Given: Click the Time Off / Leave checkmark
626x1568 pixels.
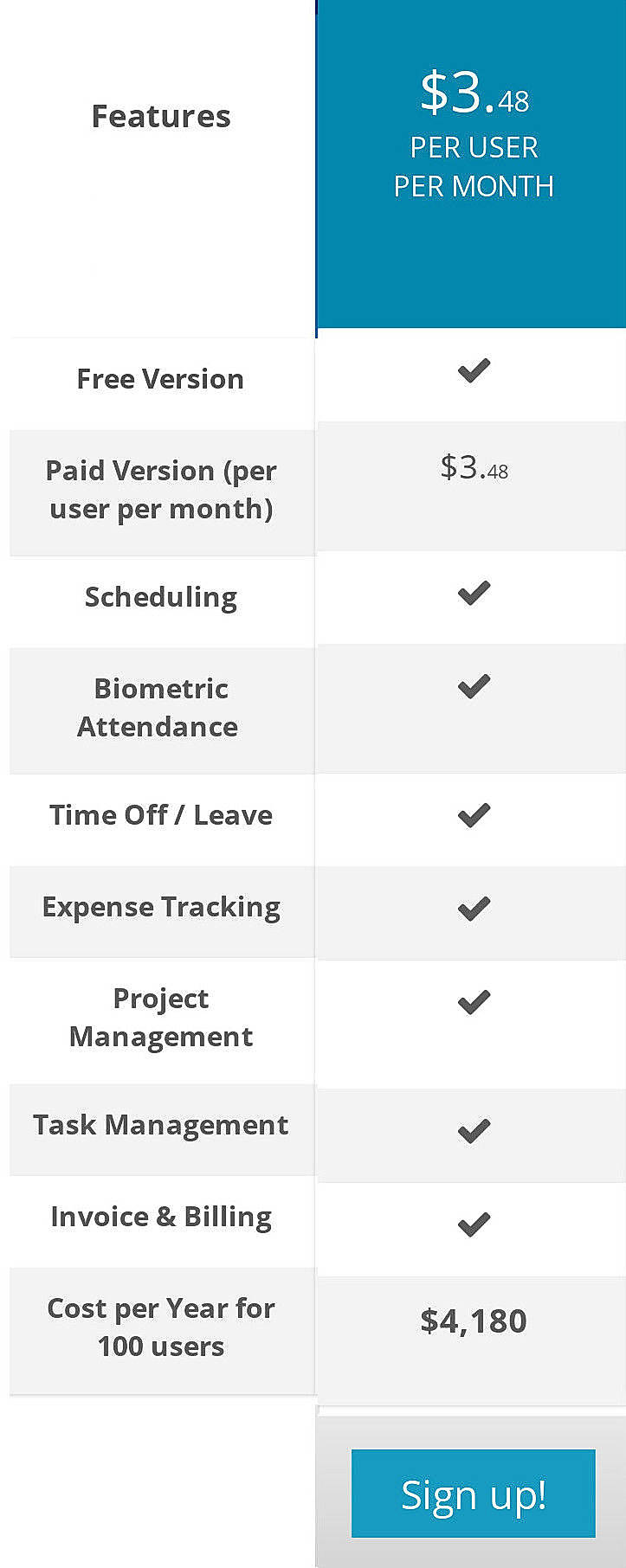Looking at the screenshot, I should pyautogui.click(x=472, y=813).
